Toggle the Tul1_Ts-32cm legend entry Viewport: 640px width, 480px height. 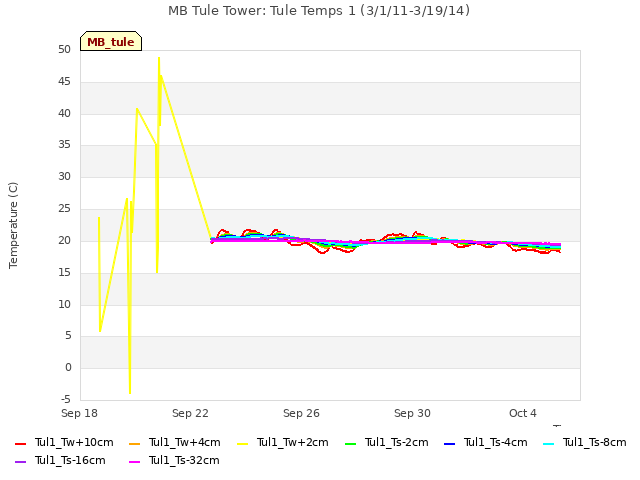coord(174,460)
